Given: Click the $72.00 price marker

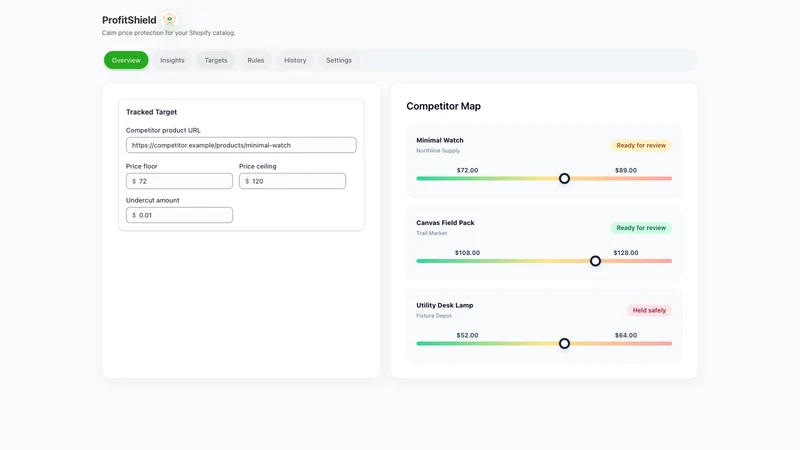Looking at the screenshot, I should point(467,170).
